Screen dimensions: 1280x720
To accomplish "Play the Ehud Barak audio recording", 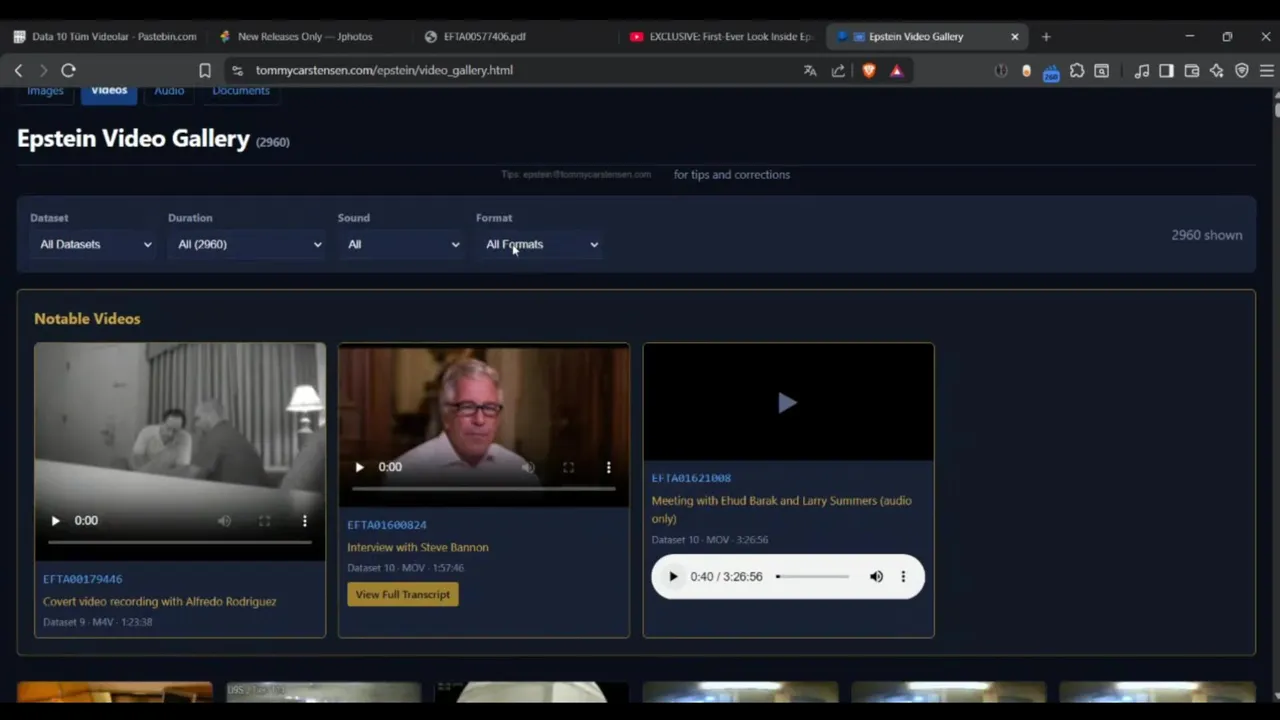I will click(673, 576).
